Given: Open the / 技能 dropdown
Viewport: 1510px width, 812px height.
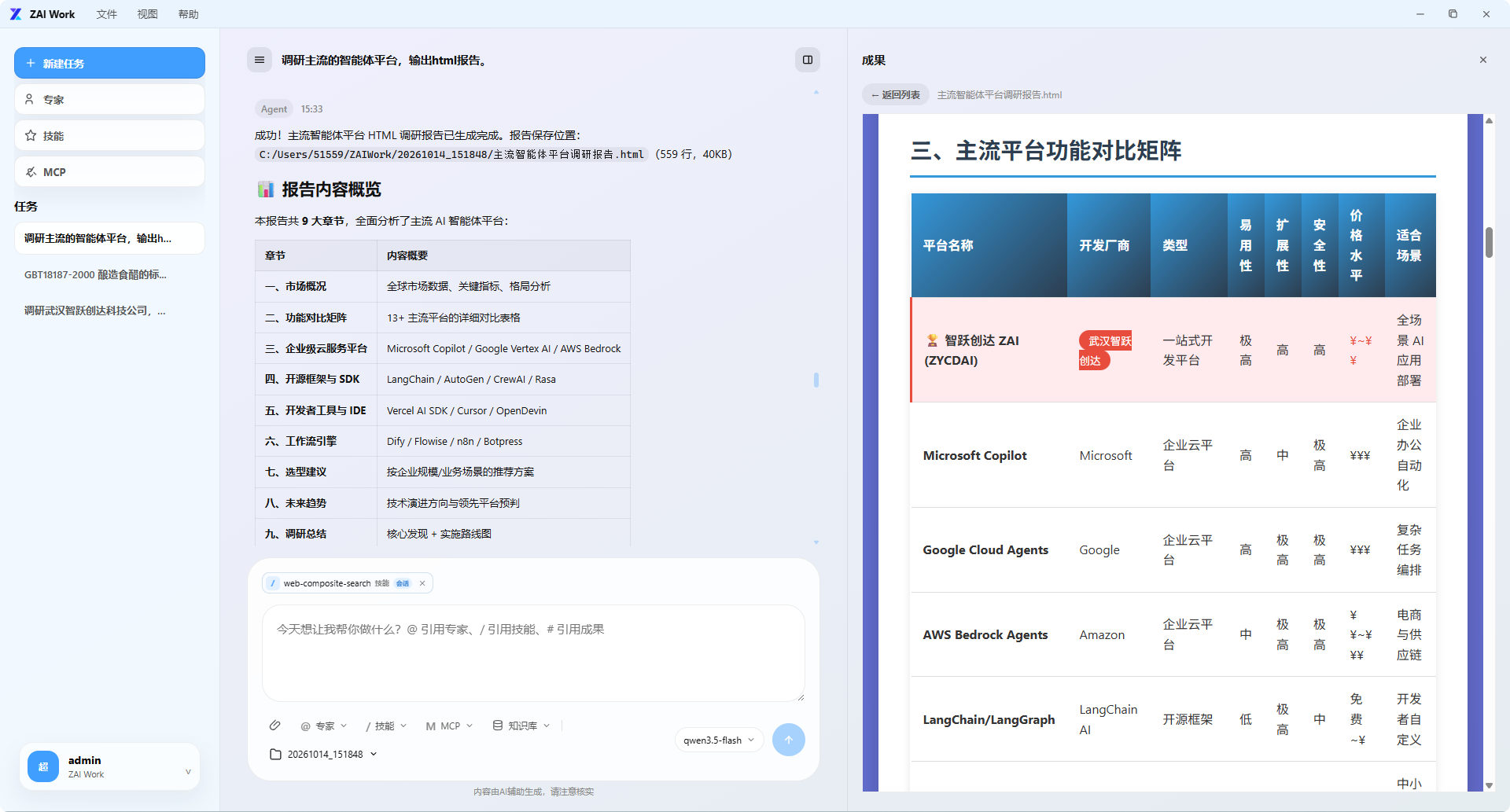Looking at the screenshot, I should click(x=386, y=726).
